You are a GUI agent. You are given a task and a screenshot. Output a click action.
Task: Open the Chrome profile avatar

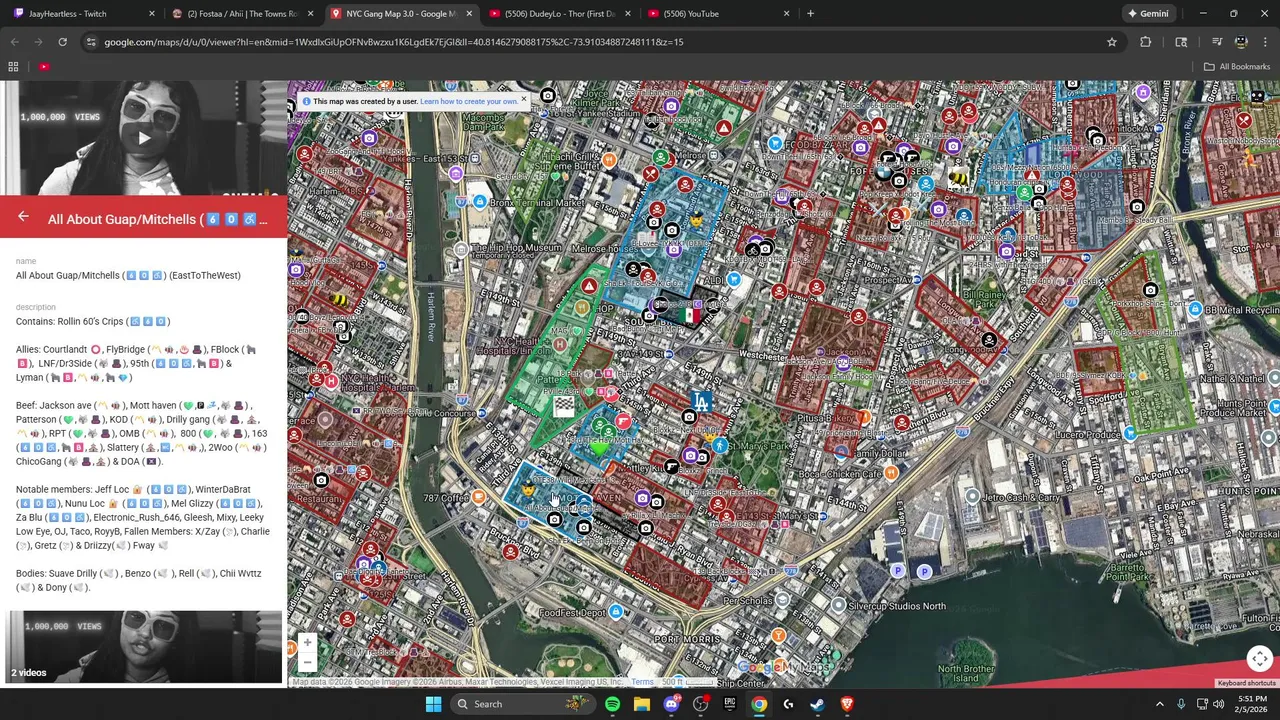(x=1241, y=42)
